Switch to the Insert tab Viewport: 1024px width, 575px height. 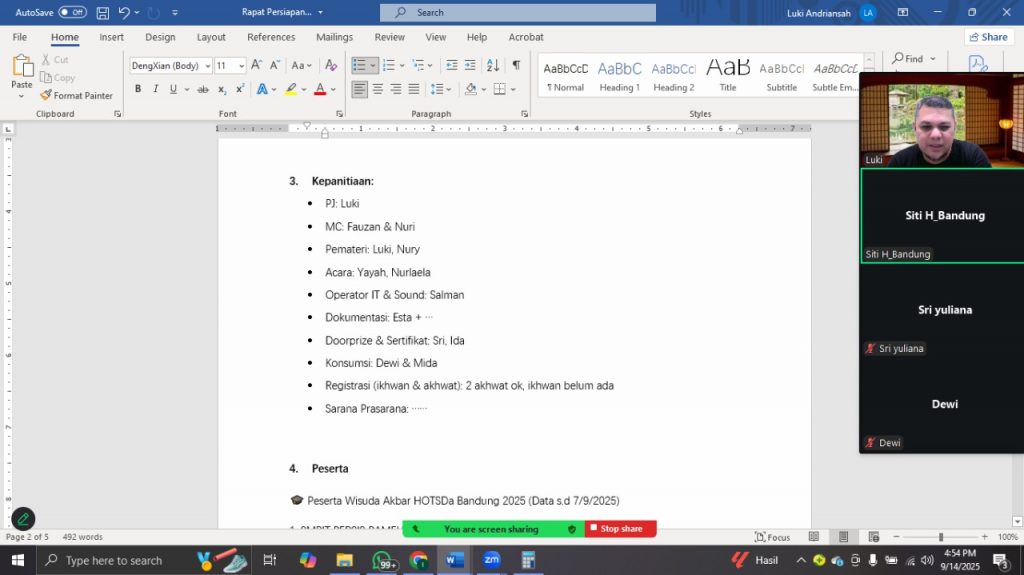click(x=112, y=37)
